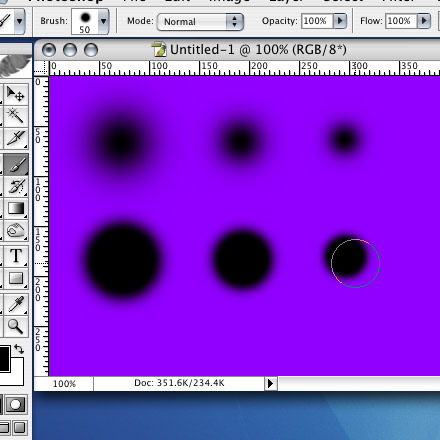This screenshot has width=440, height=440.
Task: Click the Doc: 351.6K/234.4K status text
Action: [179, 383]
